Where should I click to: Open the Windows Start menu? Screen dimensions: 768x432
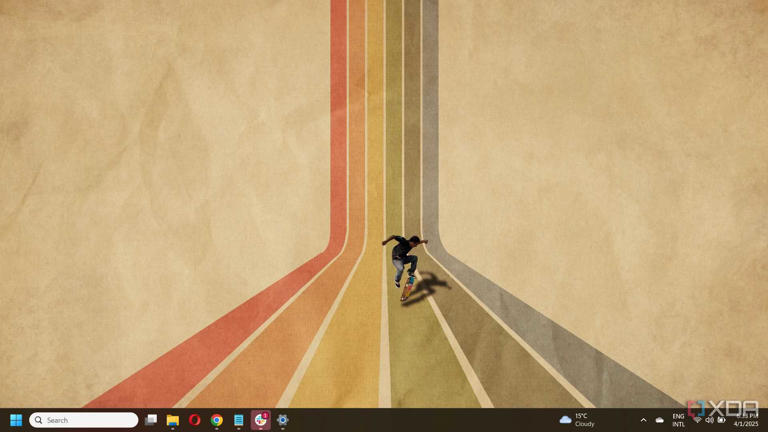click(x=16, y=420)
